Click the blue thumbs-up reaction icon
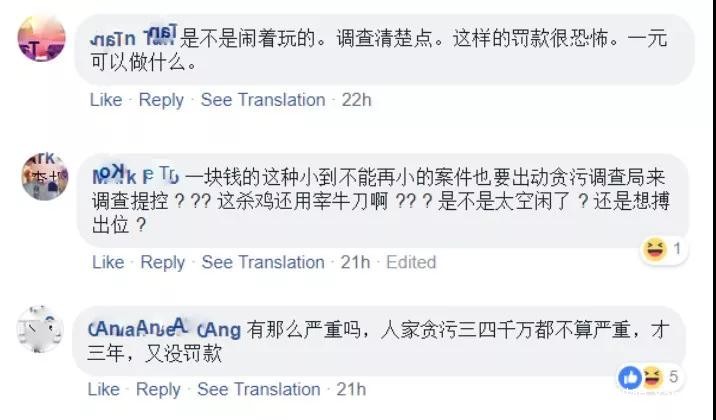Screen dimensions: 716x420 (631, 377)
